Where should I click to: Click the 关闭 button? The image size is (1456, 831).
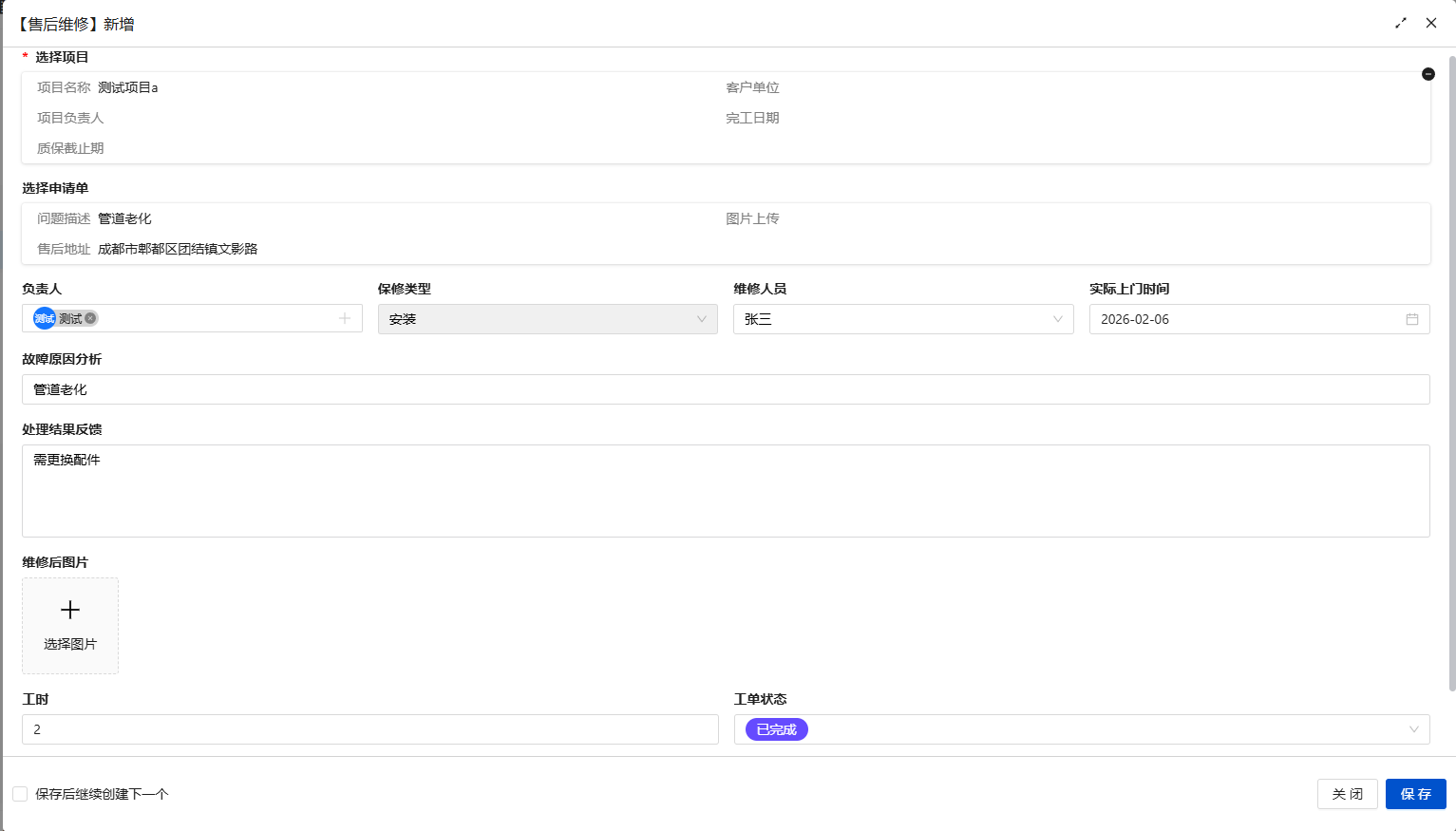coord(1347,794)
